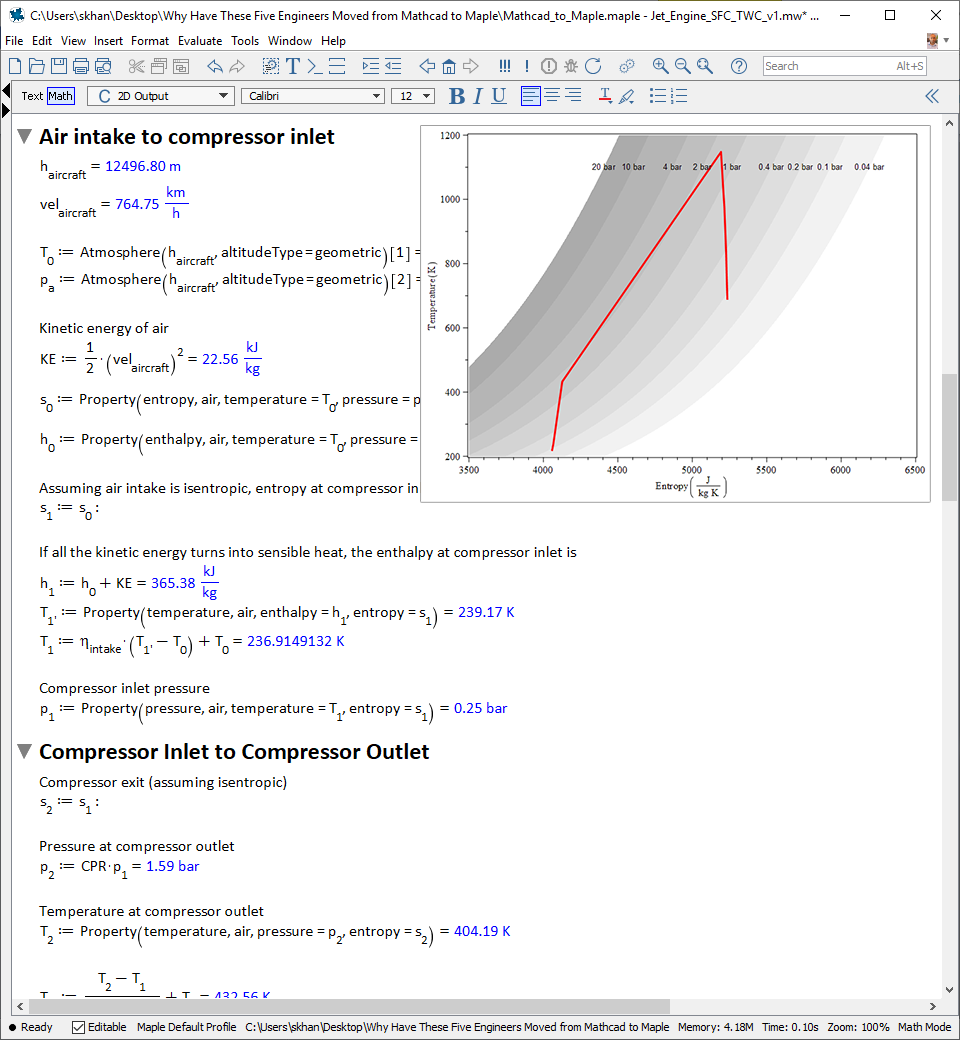
Task: Open the Help question mark icon
Action: pyautogui.click(x=739, y=66)
